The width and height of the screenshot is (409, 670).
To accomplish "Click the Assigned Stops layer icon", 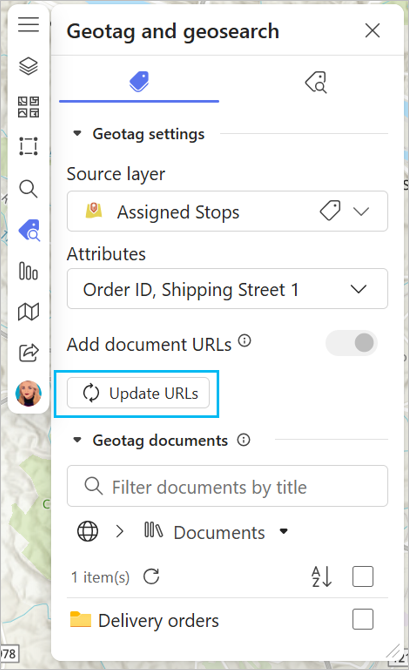I will [94, 210].
